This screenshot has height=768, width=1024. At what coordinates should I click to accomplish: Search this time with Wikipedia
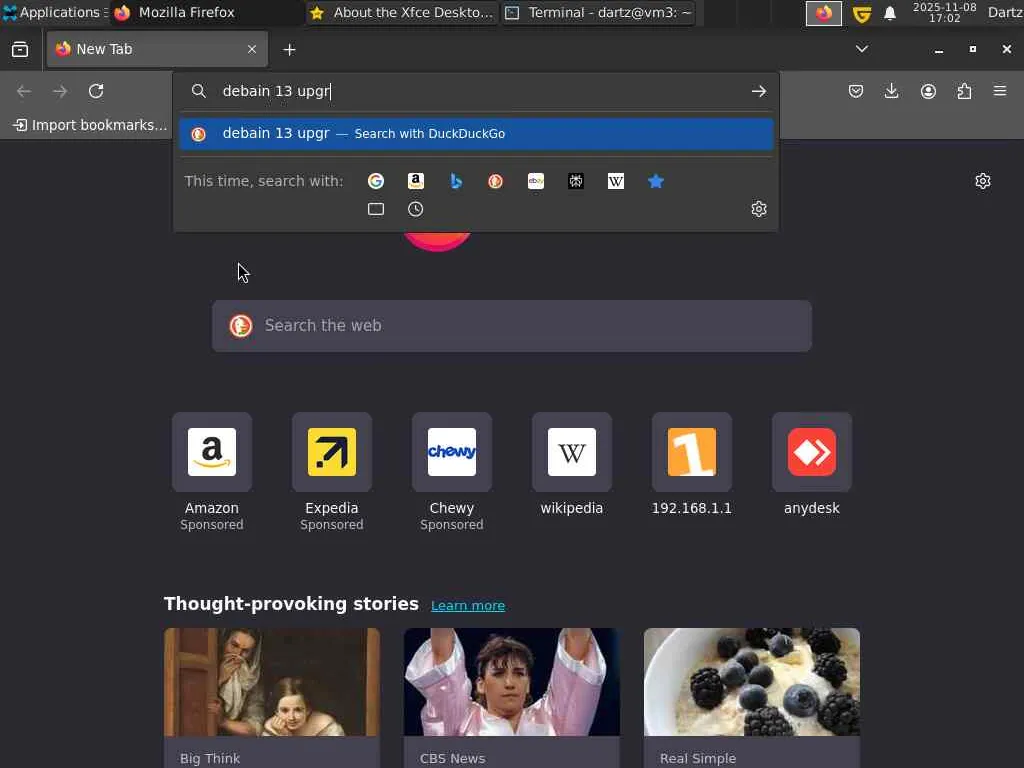[616, 181]
